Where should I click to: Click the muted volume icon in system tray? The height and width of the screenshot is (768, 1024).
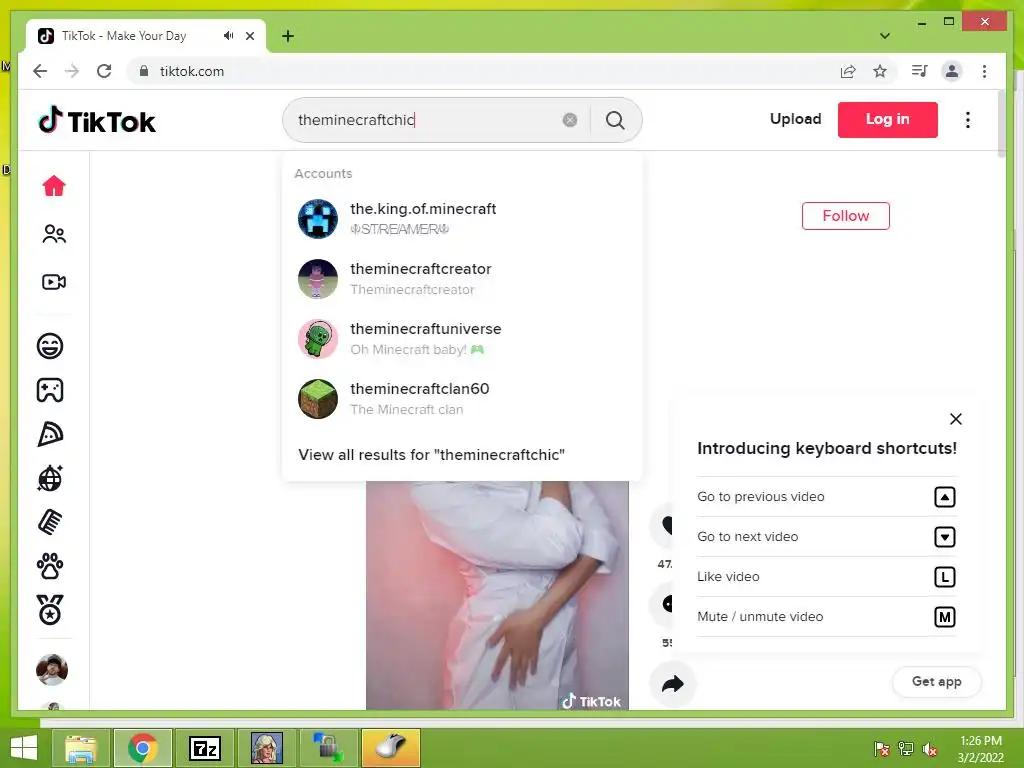[929, 749]
